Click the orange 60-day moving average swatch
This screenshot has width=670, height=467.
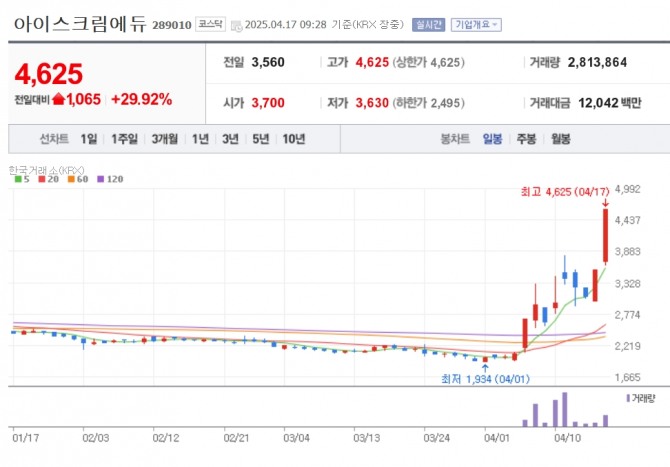point(71,179)
